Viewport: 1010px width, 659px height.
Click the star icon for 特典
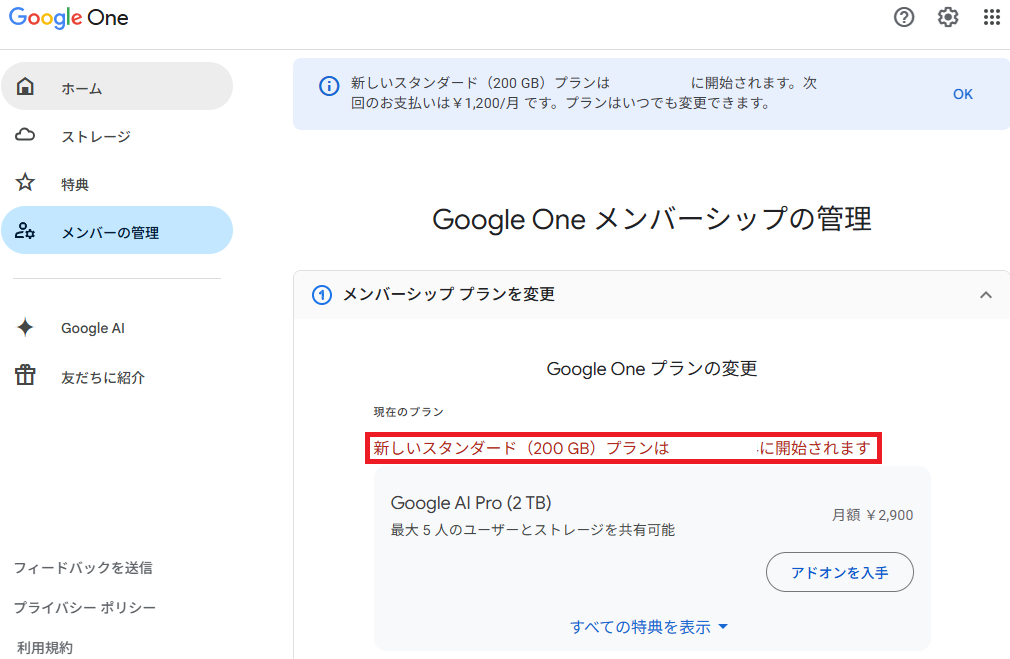tap(26, 183)
